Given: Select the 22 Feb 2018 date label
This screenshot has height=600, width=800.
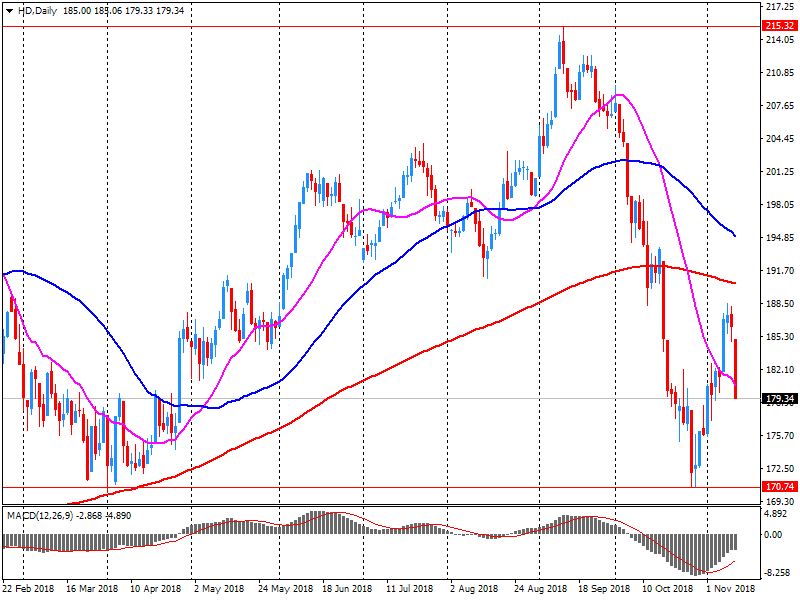Looking at the screenshot, I should 28,589.
